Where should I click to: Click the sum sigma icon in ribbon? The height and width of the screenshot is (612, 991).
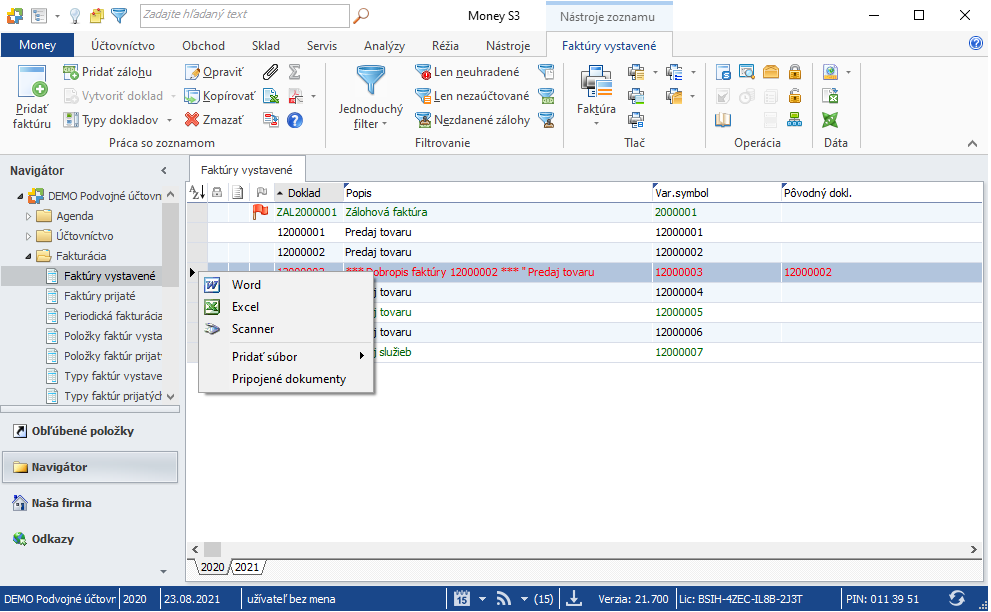click(x=295, y=72)
